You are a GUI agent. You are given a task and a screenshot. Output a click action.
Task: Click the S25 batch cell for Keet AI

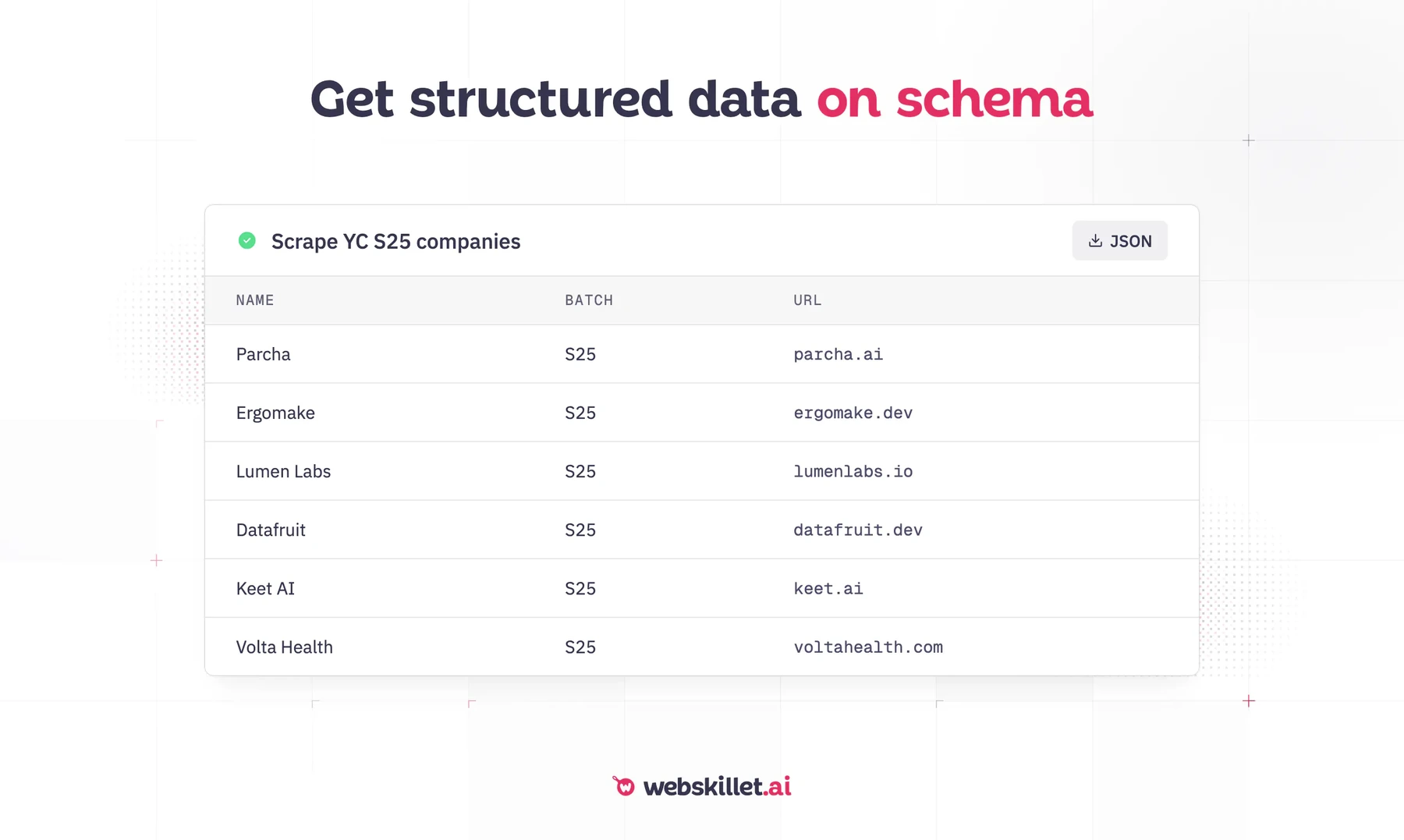[x=580, y=588]
